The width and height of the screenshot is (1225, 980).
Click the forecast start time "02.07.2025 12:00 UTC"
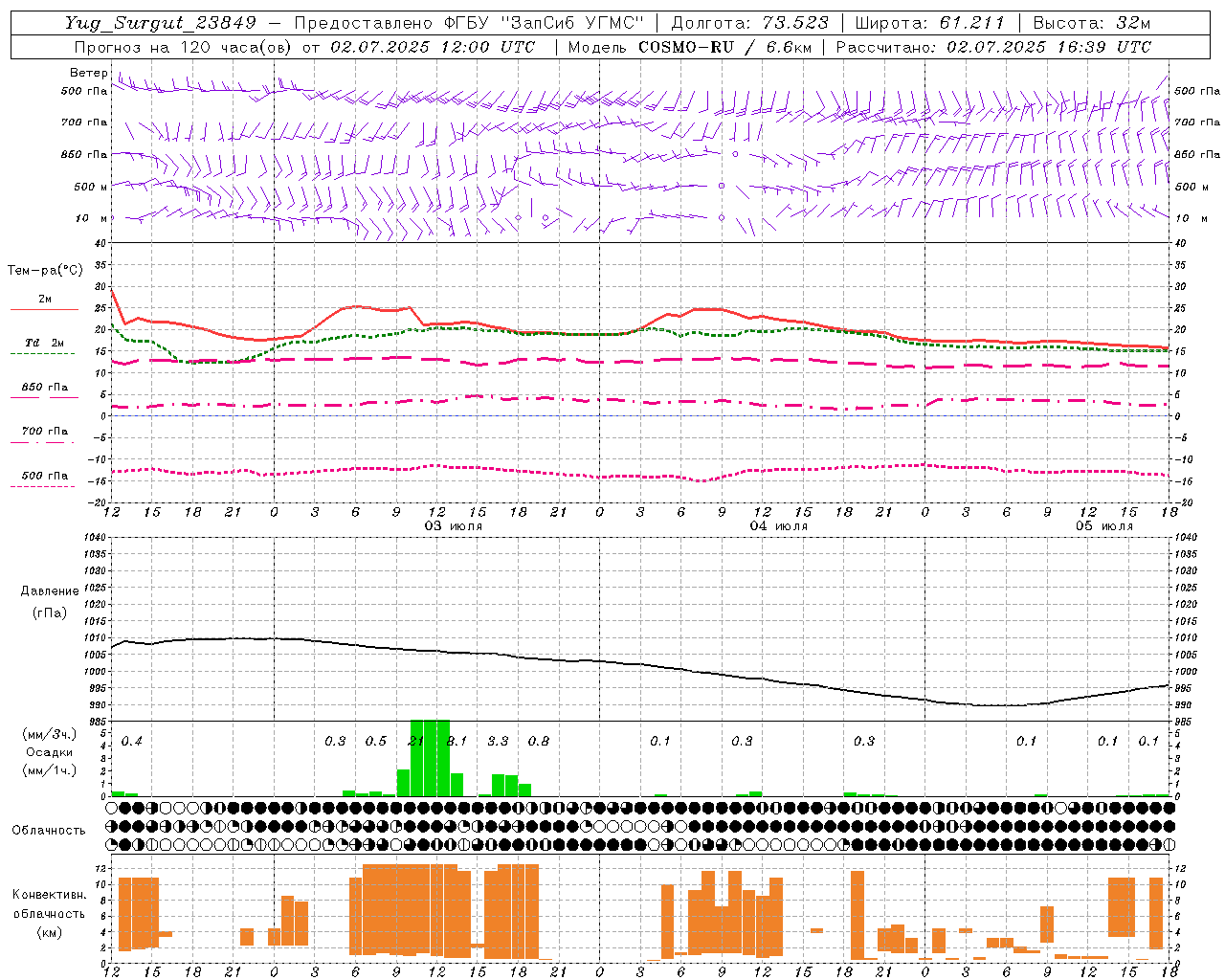coord(433,47)
